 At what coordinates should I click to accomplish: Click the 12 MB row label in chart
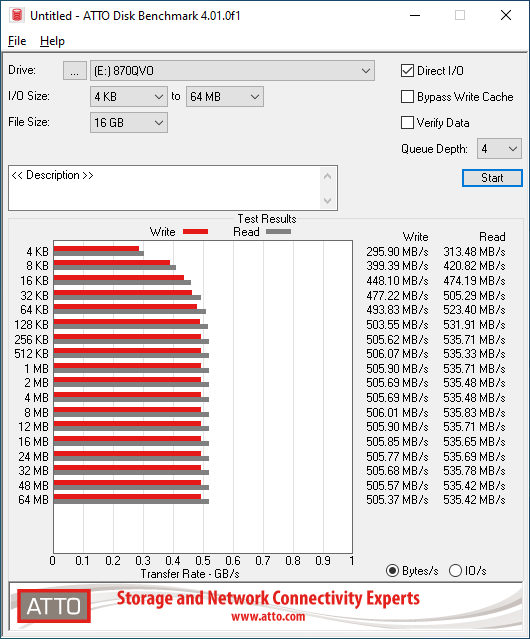(x=33, y=427)
